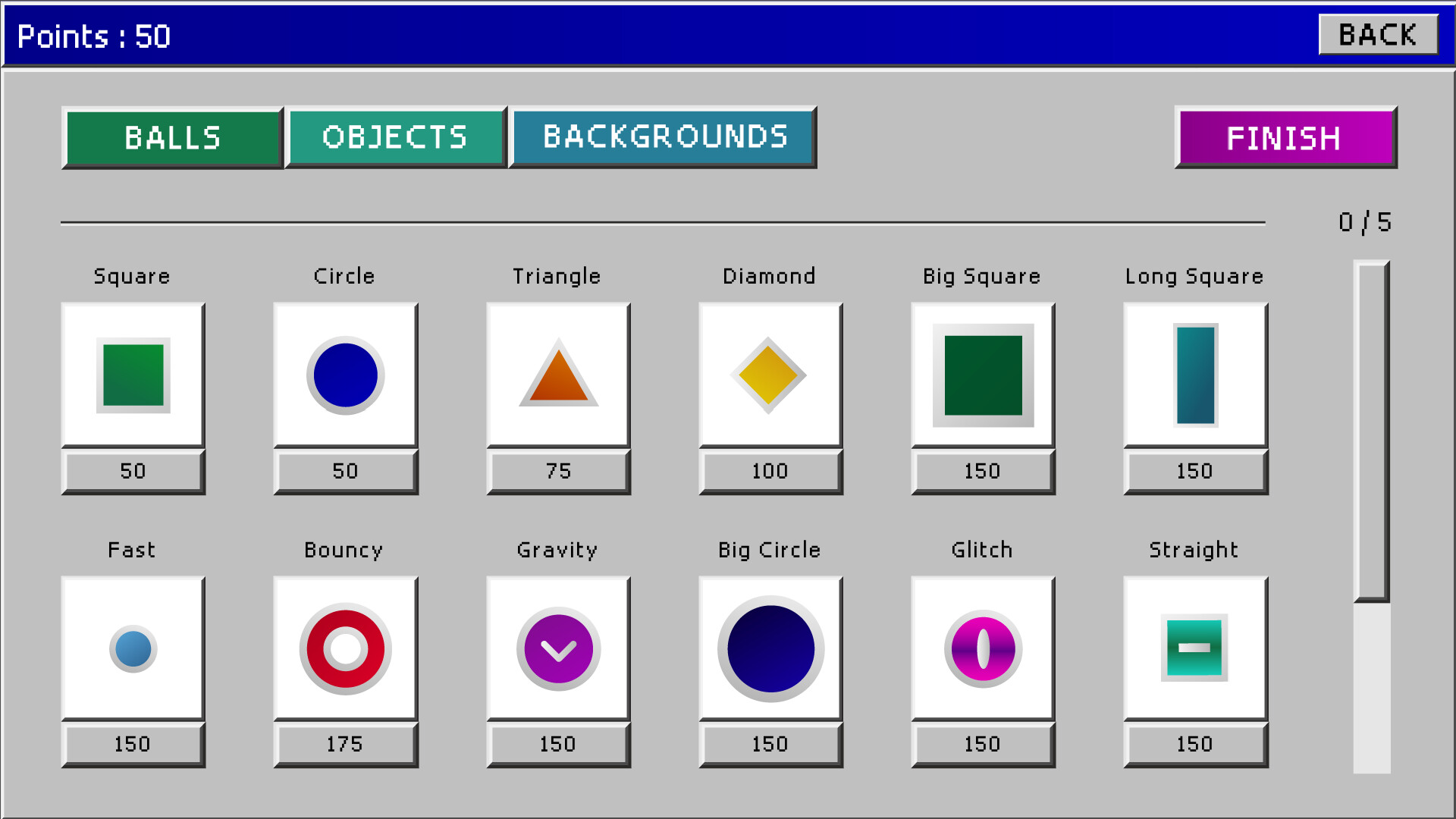Click the FINISH button
Image resolution: width=1456 pixels, height=819 pixels.
[x=1285, y=137]
